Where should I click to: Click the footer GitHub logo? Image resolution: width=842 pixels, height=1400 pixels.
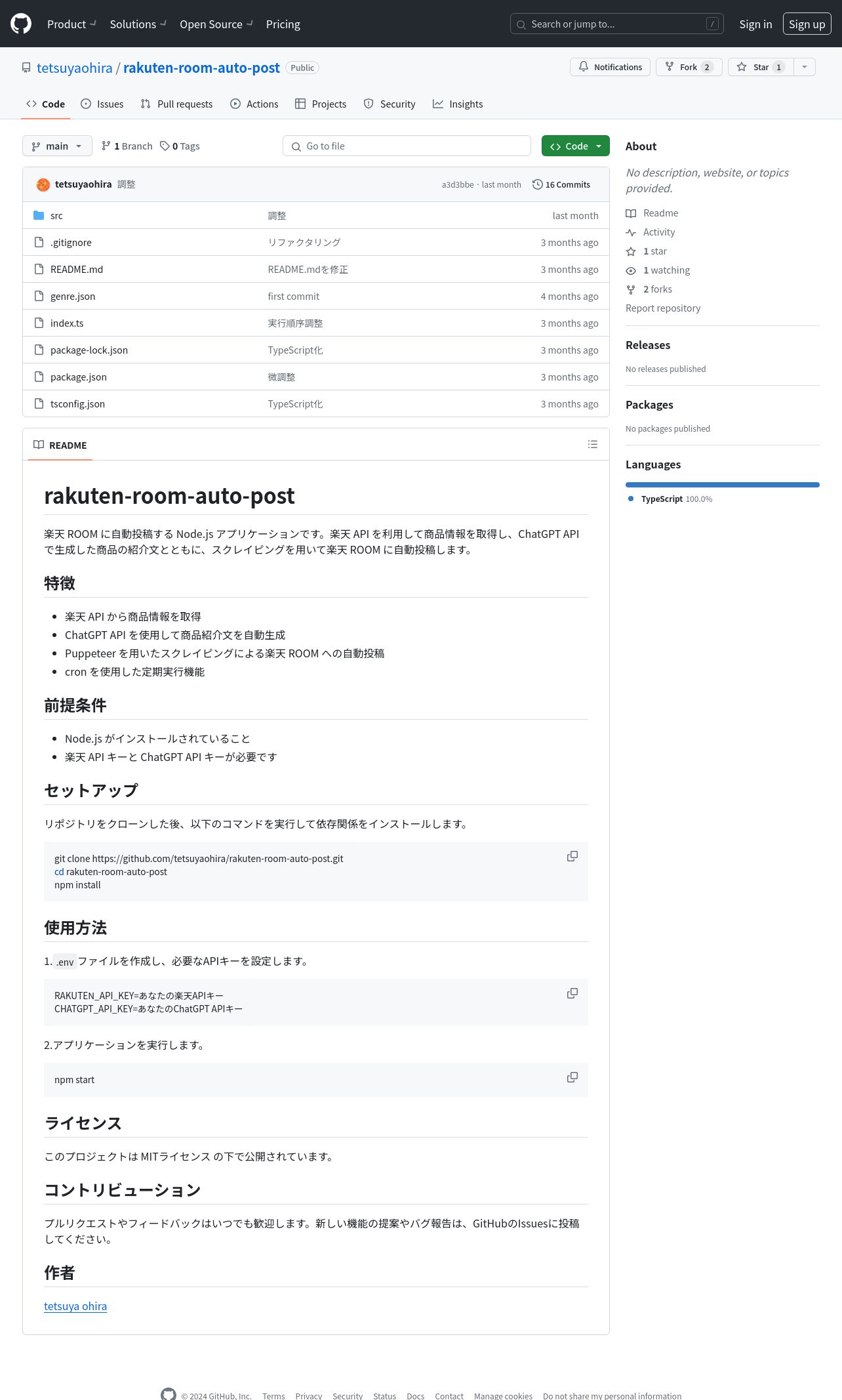pyautogui.click(x=169, y=1394)
